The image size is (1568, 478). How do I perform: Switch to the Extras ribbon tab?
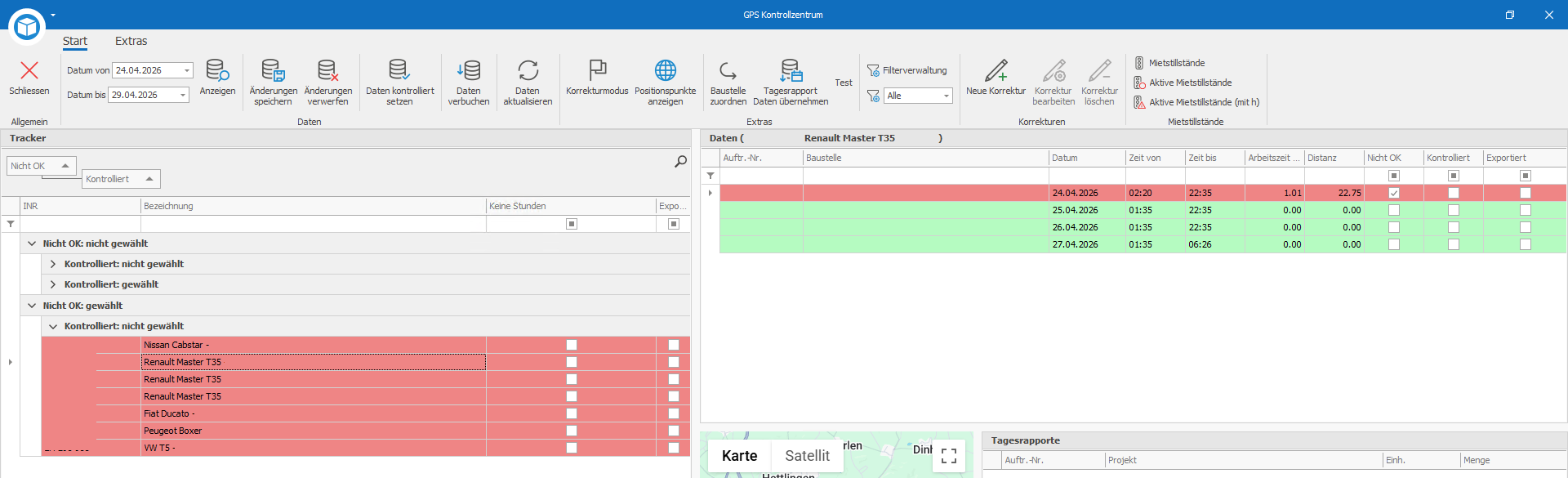pos(131,41)
